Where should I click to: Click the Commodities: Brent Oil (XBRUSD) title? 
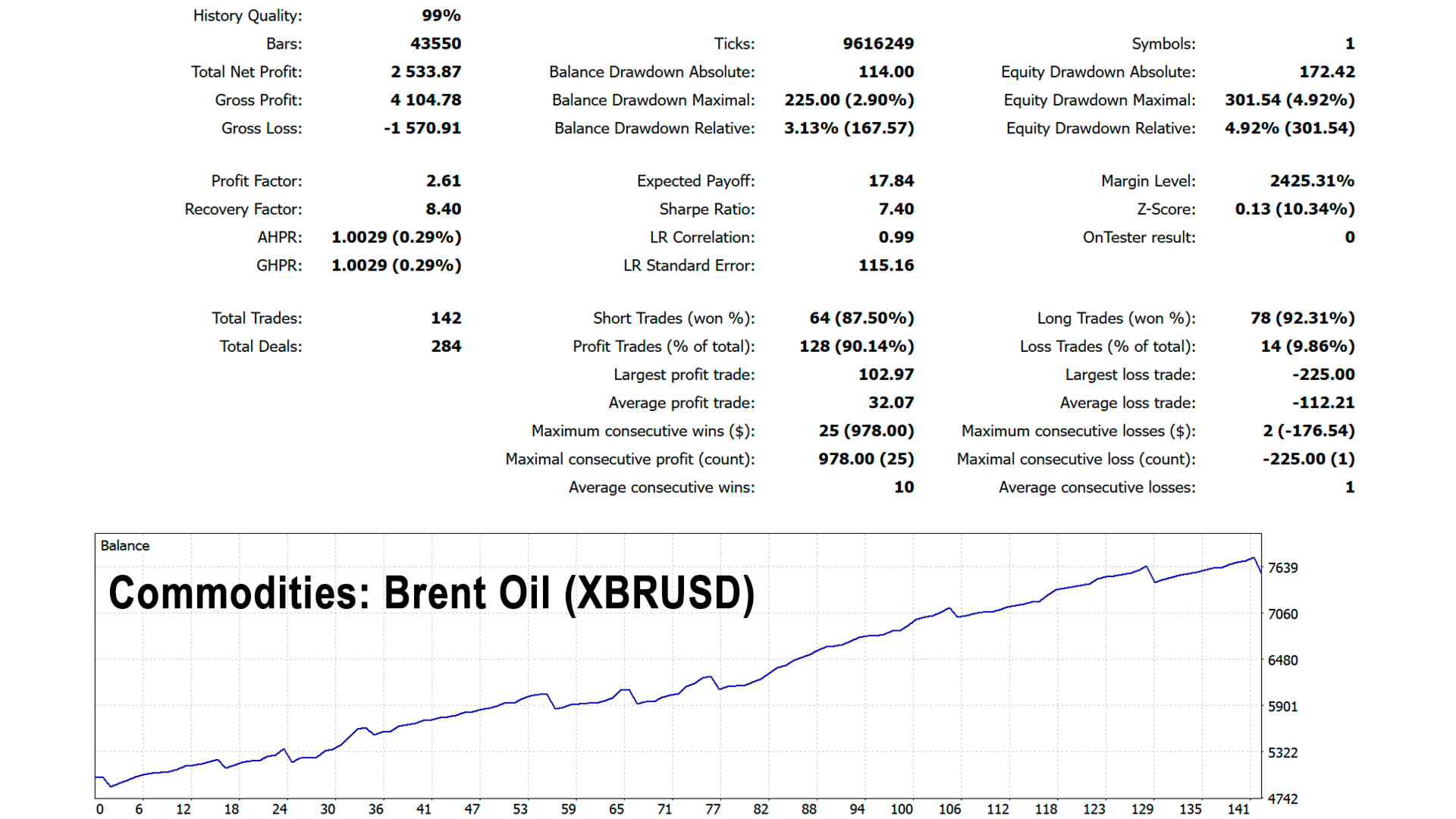pos(431,593)
